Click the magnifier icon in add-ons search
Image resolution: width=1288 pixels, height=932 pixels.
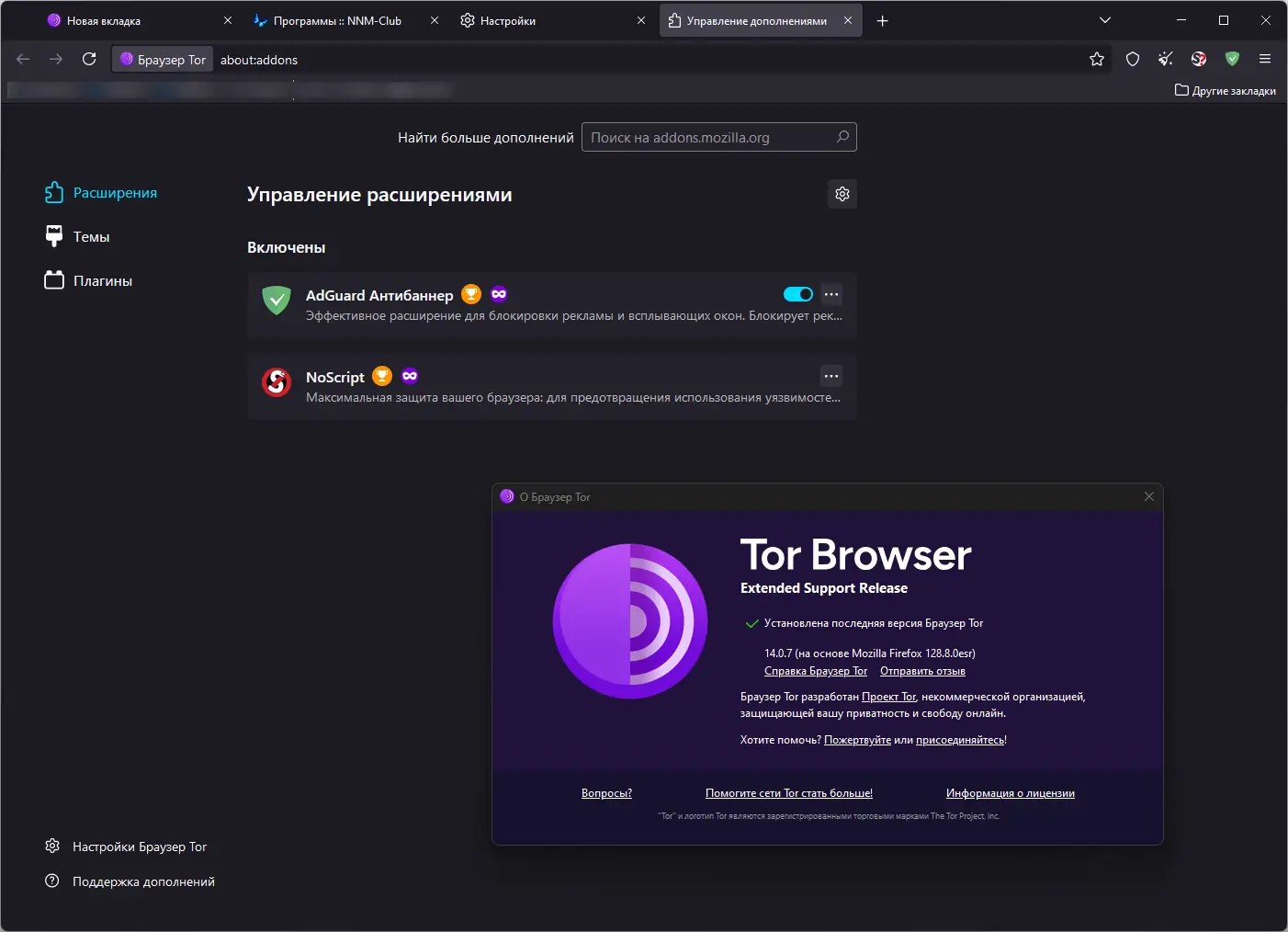pos(842,137)
